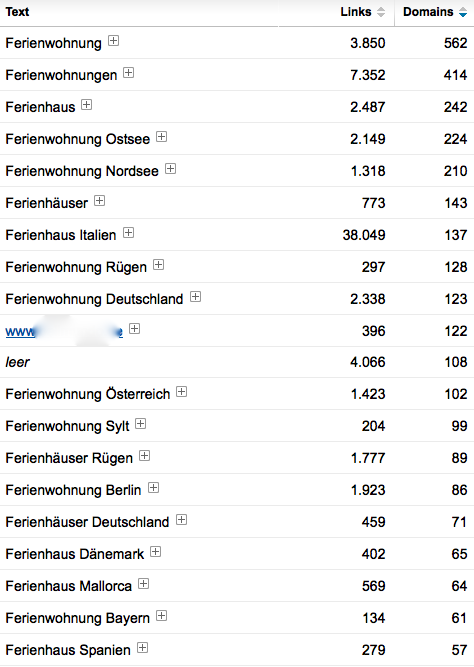The image size is (474, 667).
Task: Expand Ferienwohnung Rügen entry
Action: point(158,265)
